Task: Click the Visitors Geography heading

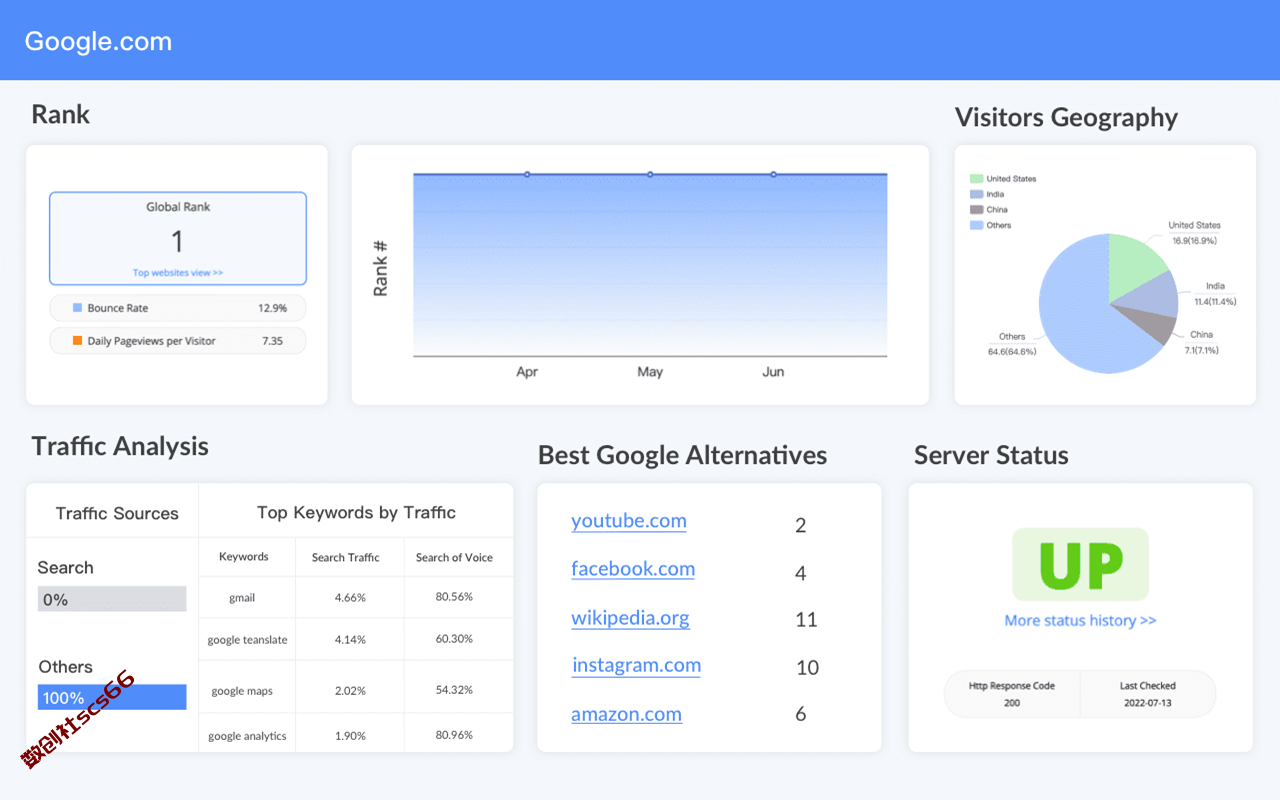Action: pos(1066,118)
